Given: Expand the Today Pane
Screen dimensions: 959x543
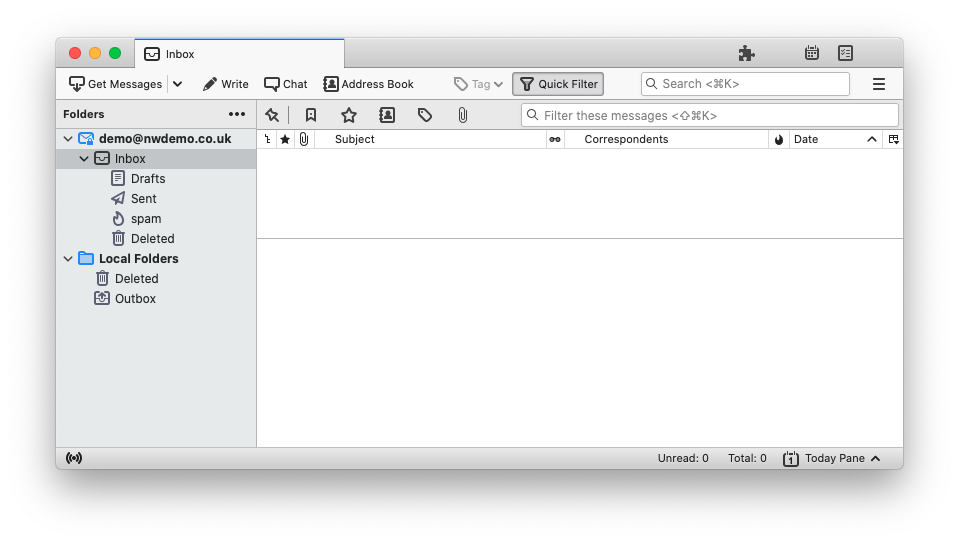Looking at the screenshot, I should tap(832, 458).
